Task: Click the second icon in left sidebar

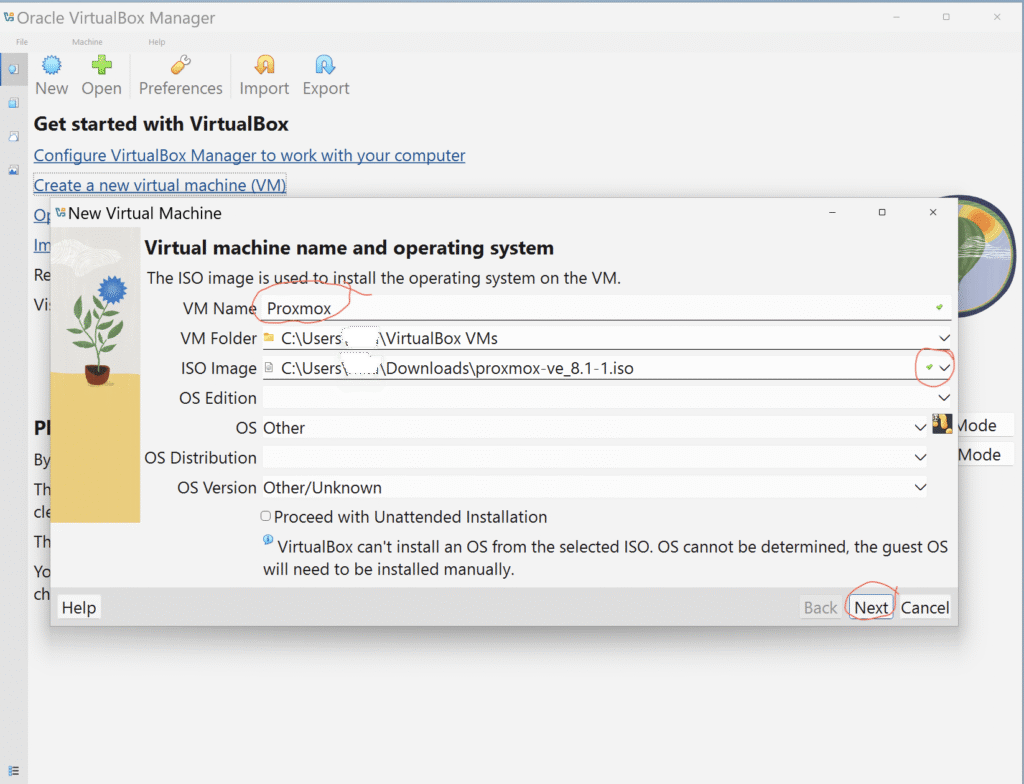Action: click(x=13, y=103)
